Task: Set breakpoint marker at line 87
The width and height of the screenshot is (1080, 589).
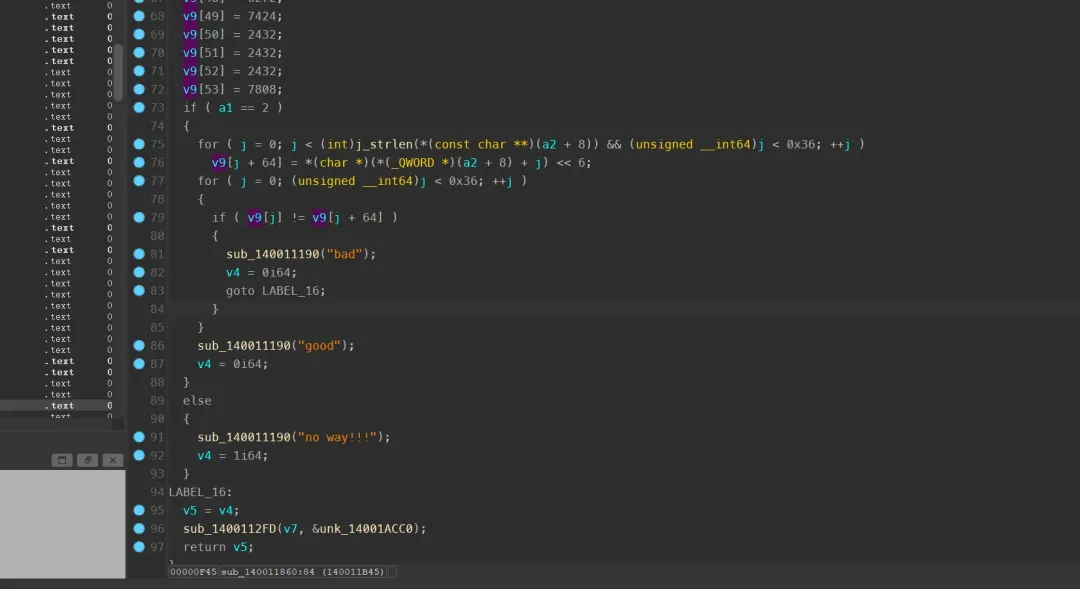Action: click(x=139, y=364)
